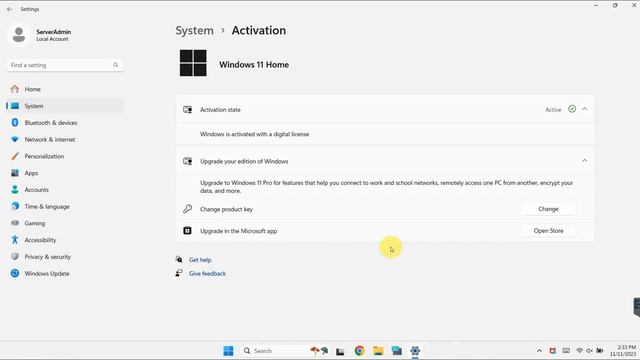Viewport: 640px width, 360px height.
Task: Open the clock and date flyout
Action: click(x=624, y=351)
